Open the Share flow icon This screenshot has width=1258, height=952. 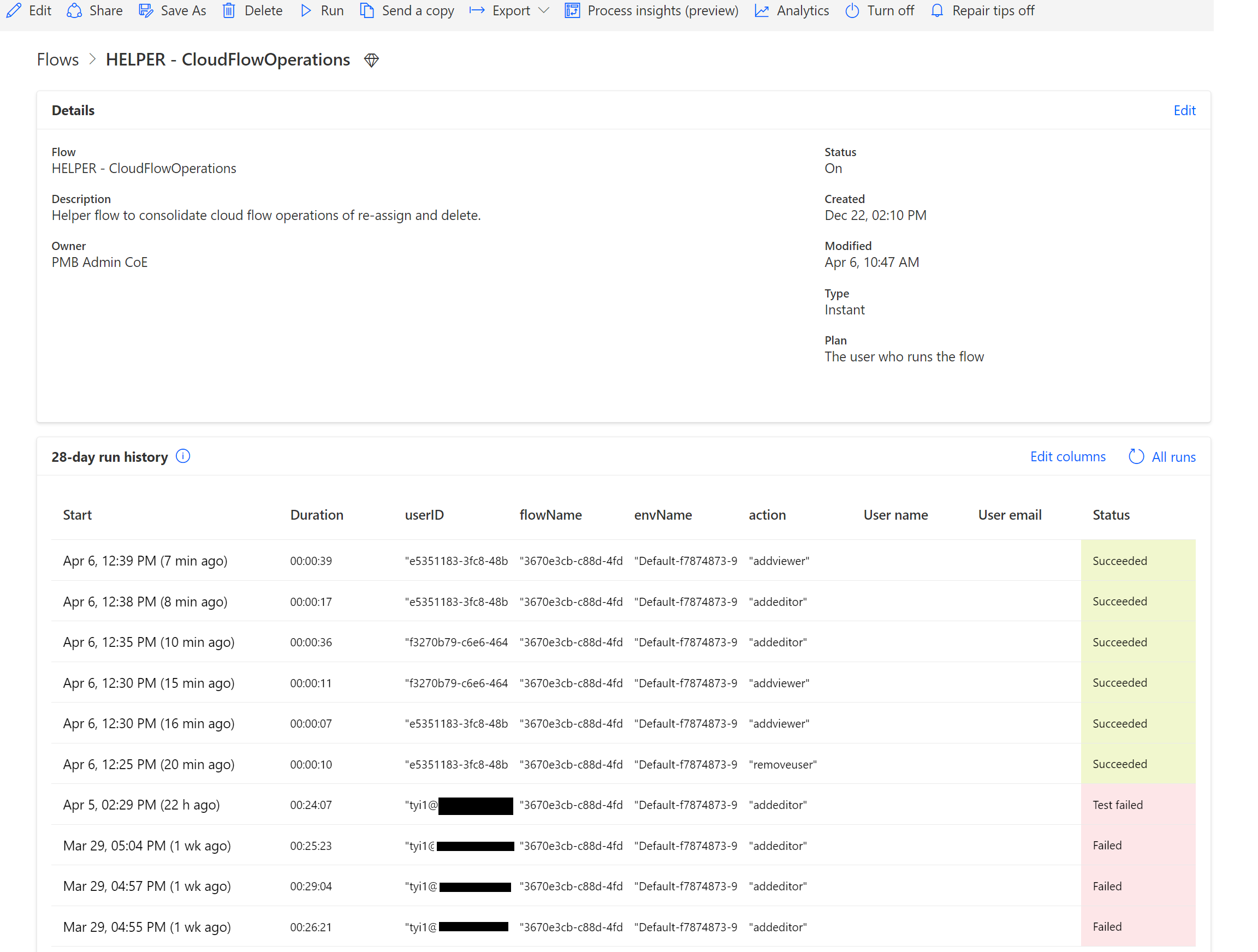point(74,10)
